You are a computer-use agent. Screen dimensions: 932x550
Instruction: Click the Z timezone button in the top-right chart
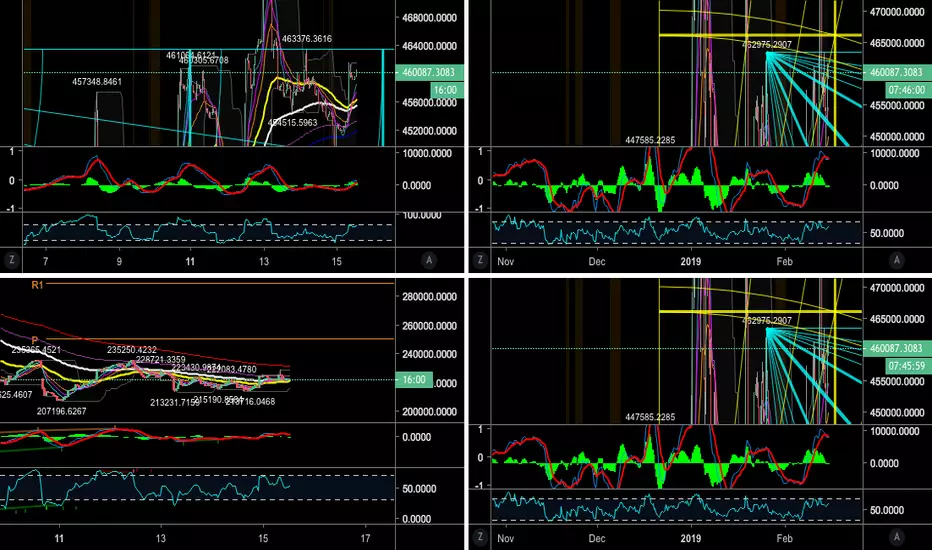pyautogui.click(x=480, y=260)
